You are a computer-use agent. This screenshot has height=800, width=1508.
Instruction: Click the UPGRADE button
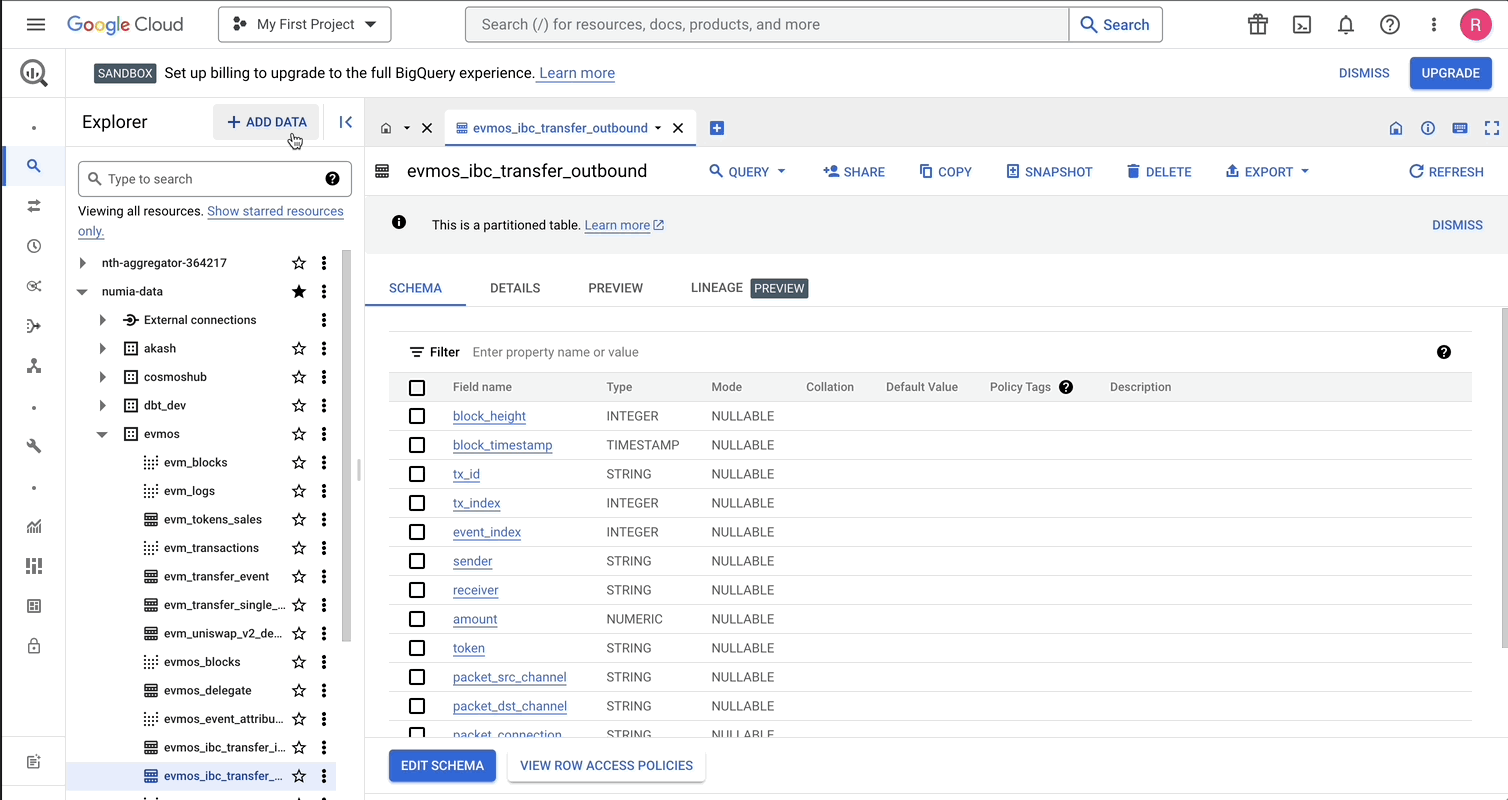1450,73
